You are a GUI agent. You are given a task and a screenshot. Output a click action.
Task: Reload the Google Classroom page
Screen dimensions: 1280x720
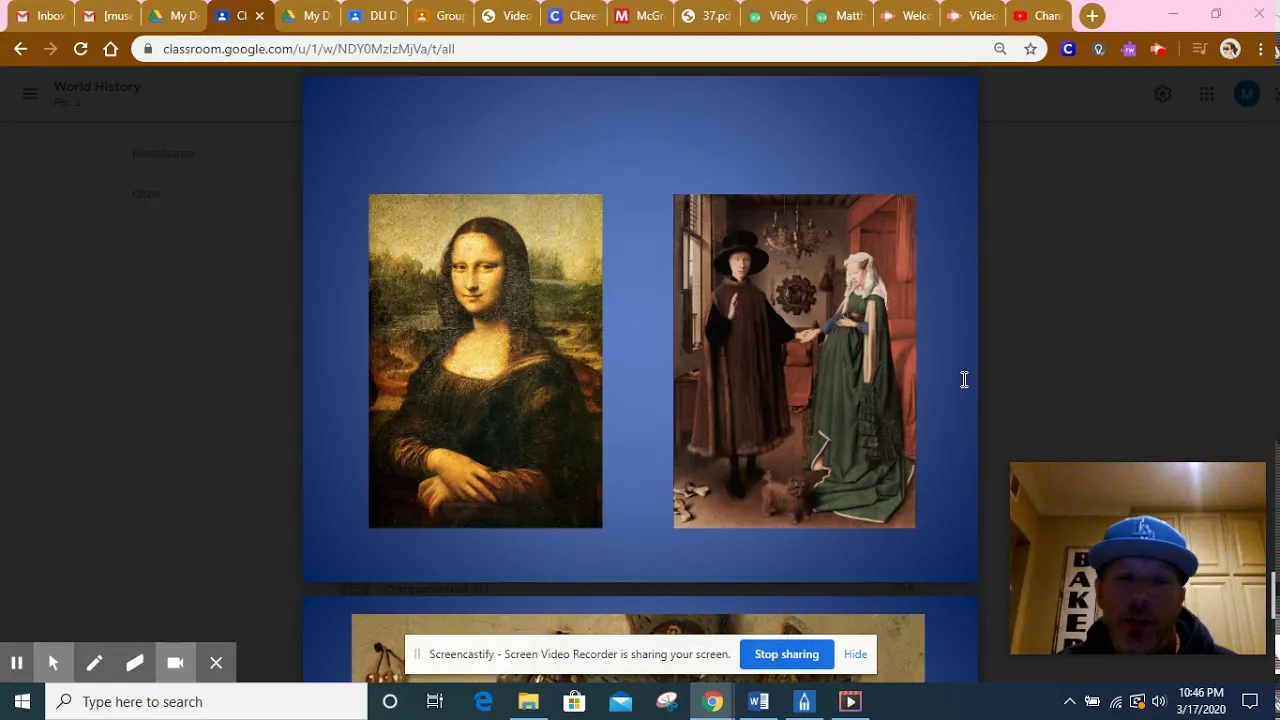pos(81,49)
